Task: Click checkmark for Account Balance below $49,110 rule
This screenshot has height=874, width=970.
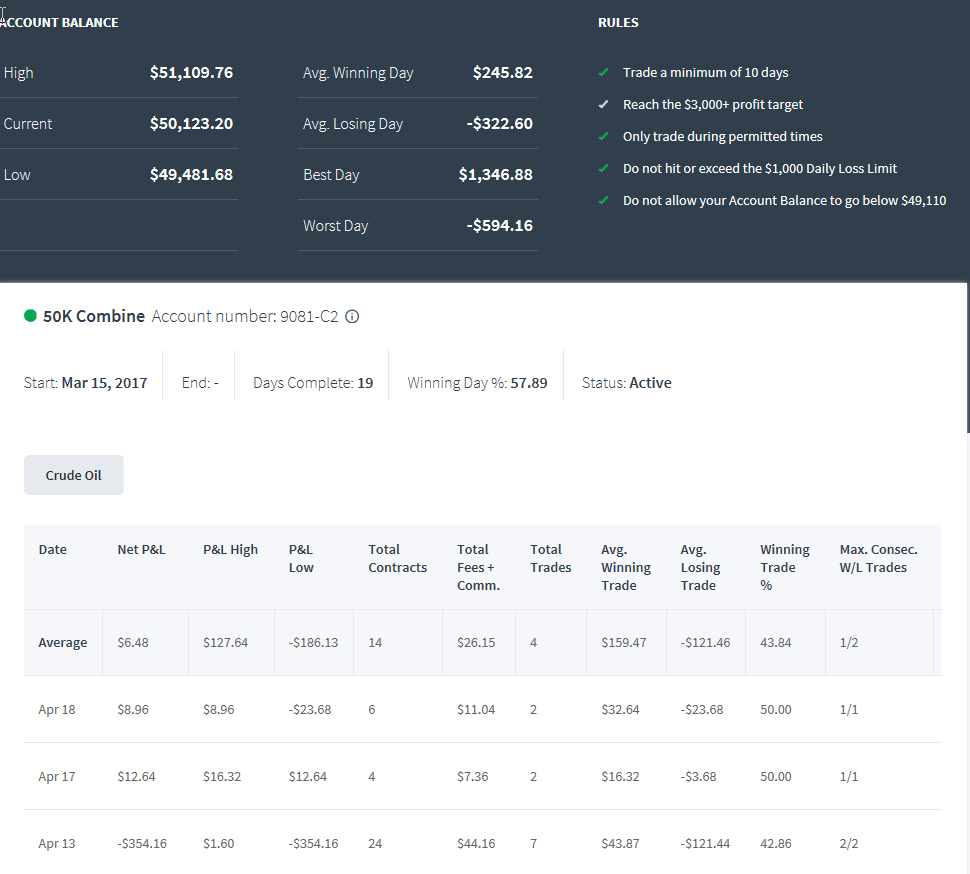Action: (604, 200)
